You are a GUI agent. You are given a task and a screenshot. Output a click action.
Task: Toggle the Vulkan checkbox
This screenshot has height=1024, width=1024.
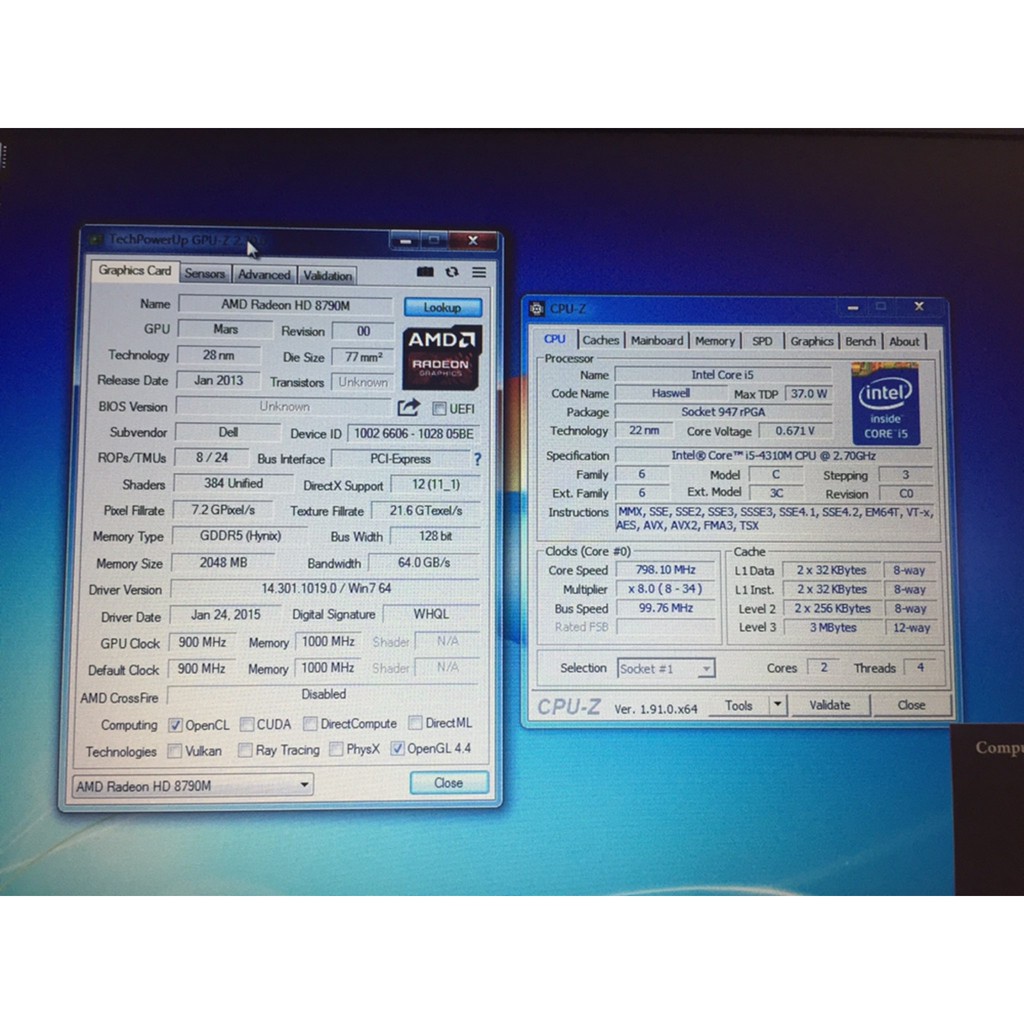(175, 750)
